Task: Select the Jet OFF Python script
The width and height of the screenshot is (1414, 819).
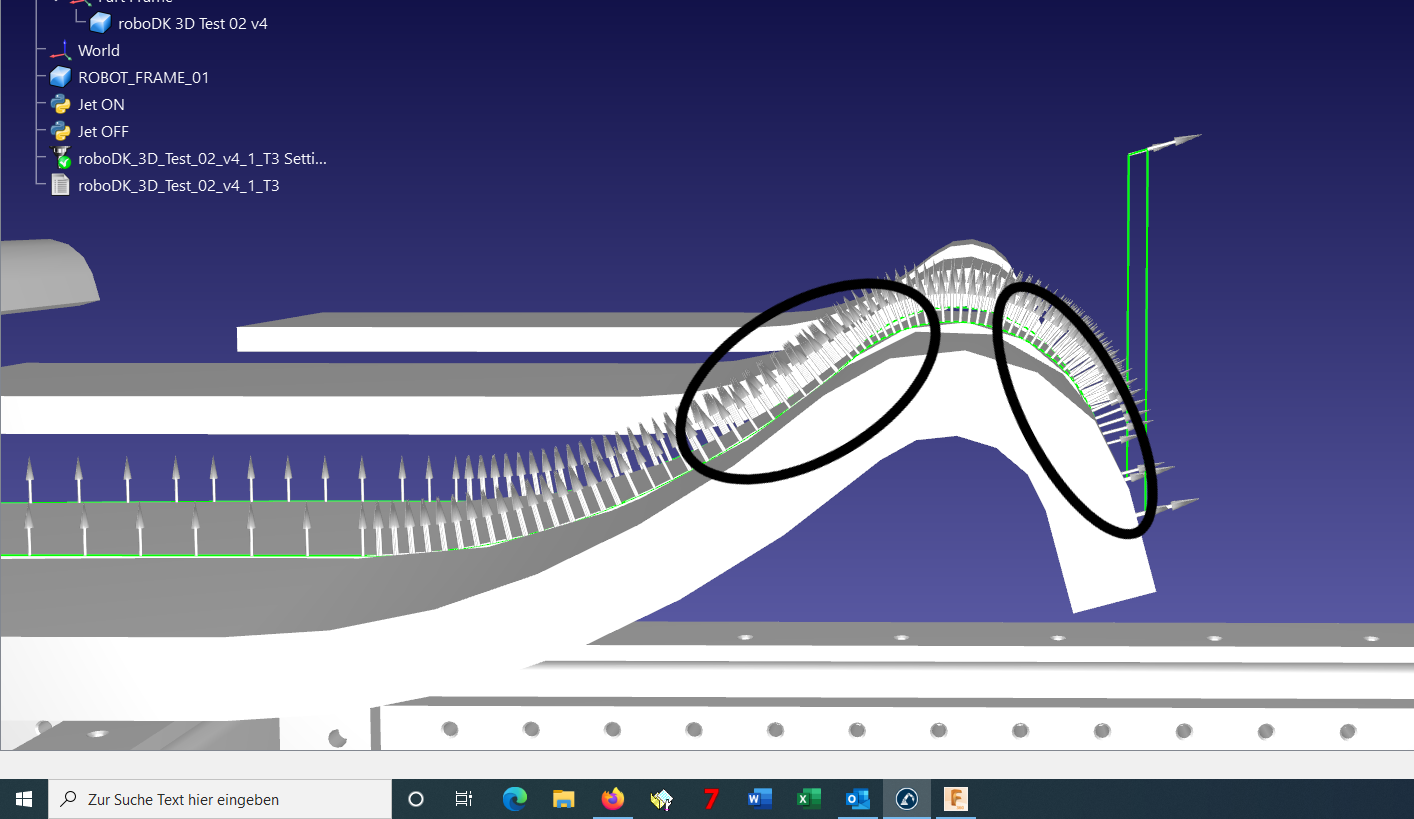Action: click(x=103, y=131)
